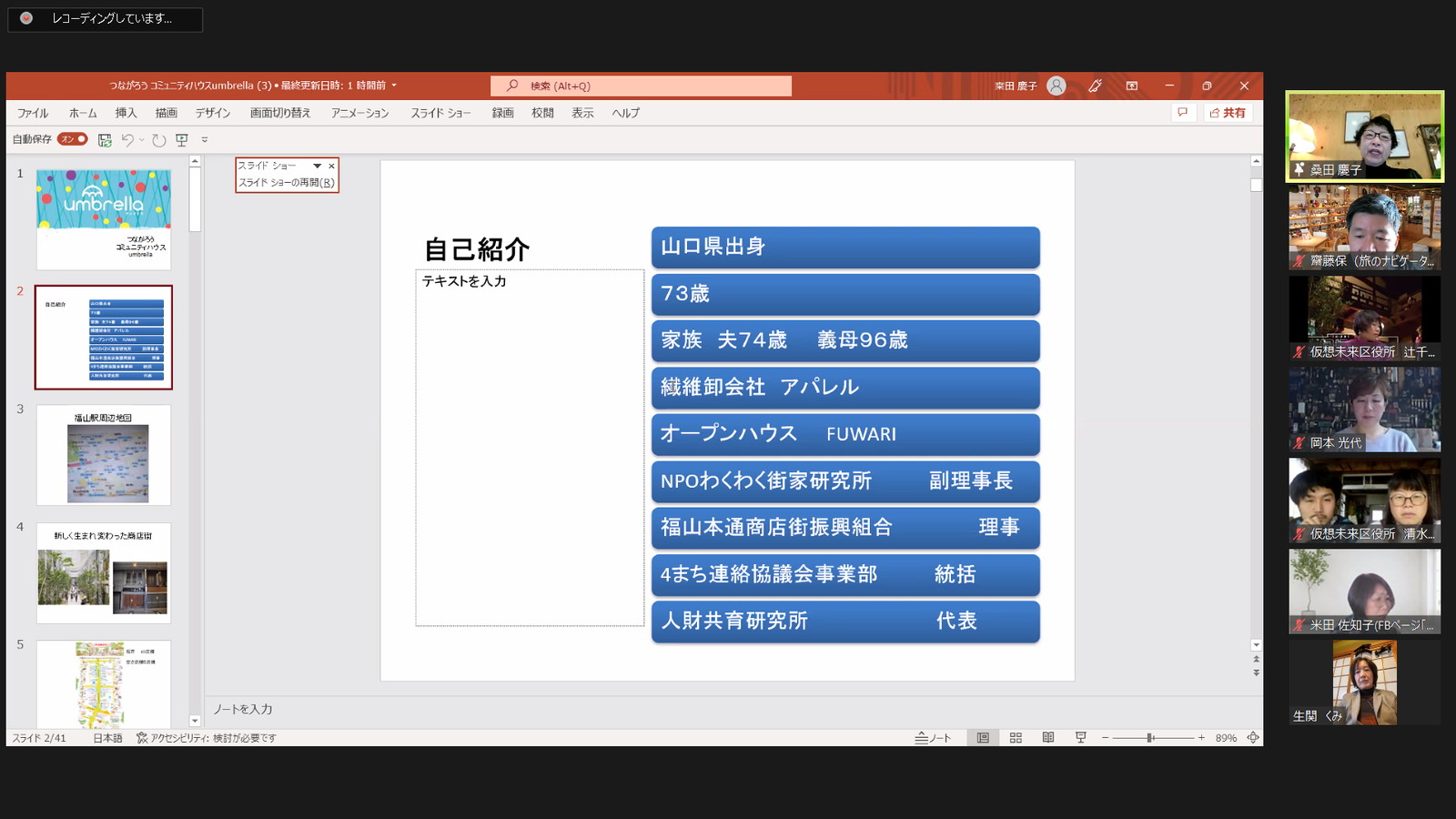
Task: Click editor scrollbar up arrow
Action: [x=1256, y=161]
